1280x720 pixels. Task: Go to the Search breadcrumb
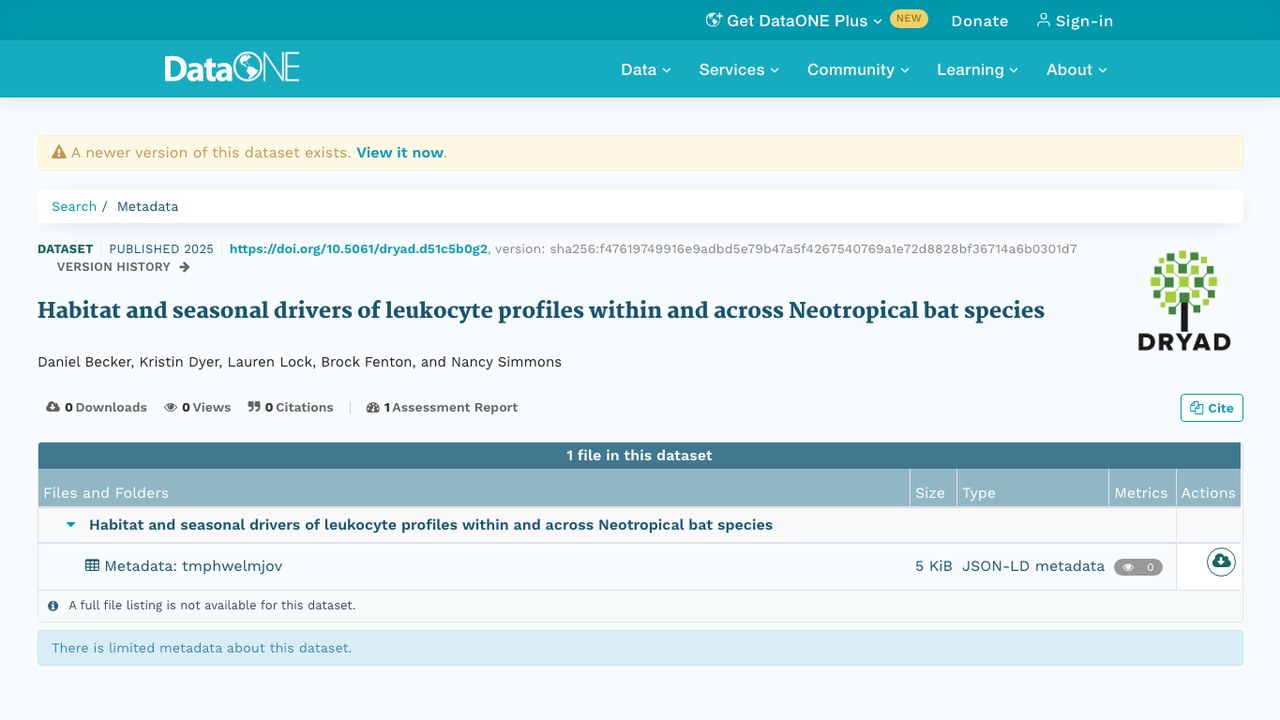(x=74, y=206)
